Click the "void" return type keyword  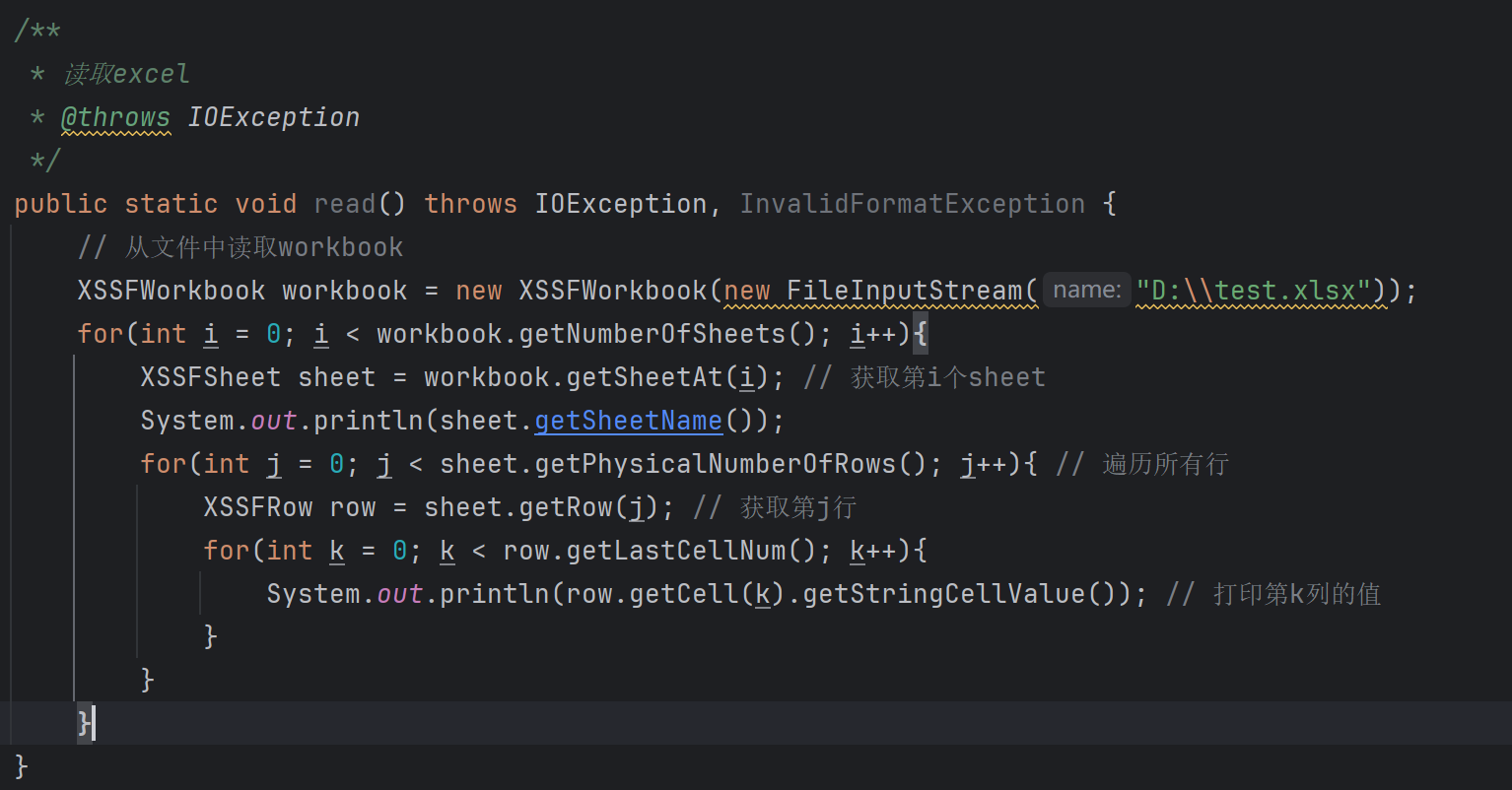(266, 204)
